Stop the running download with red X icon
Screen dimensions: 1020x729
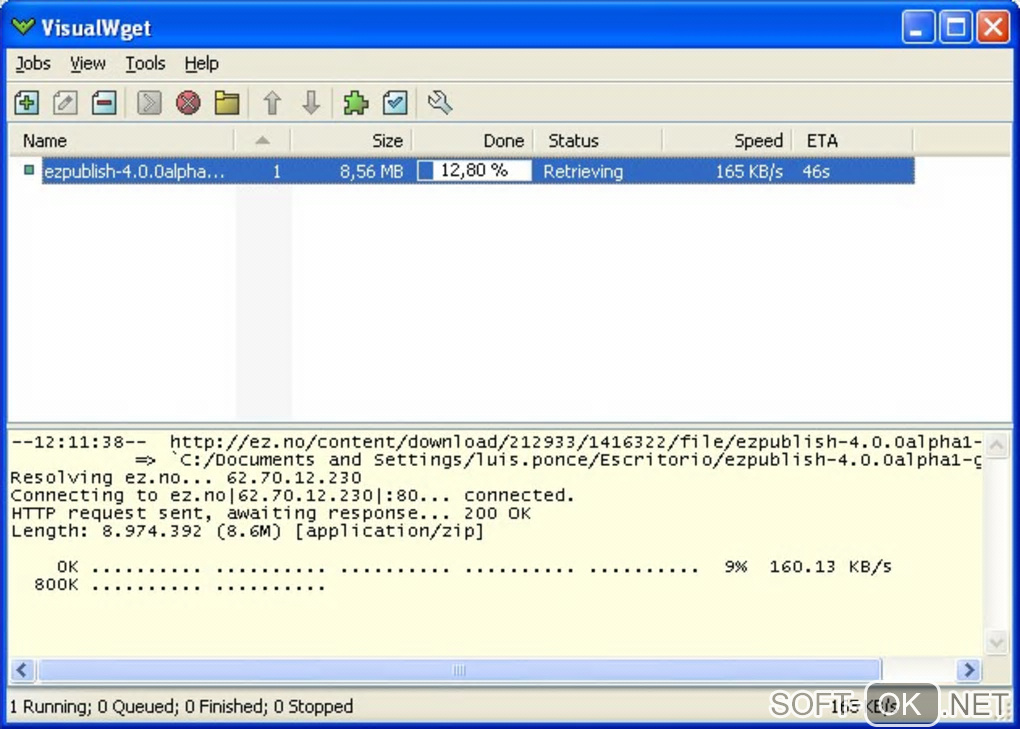pyautogui.click(x=188, y=103)
